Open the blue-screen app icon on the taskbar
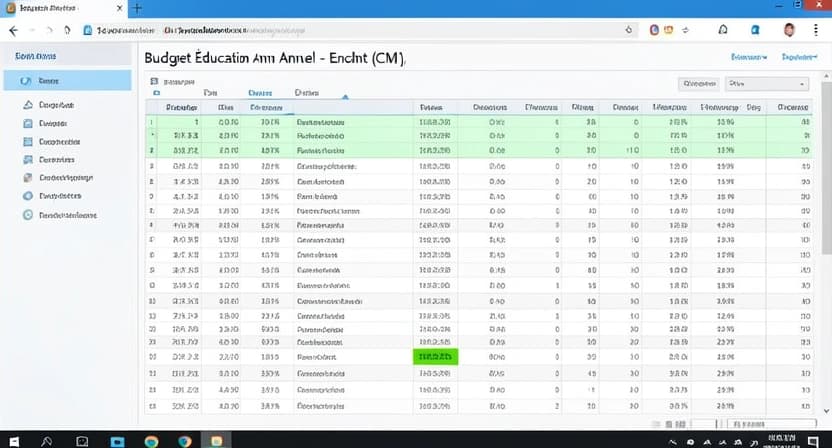 pos(117,441)
